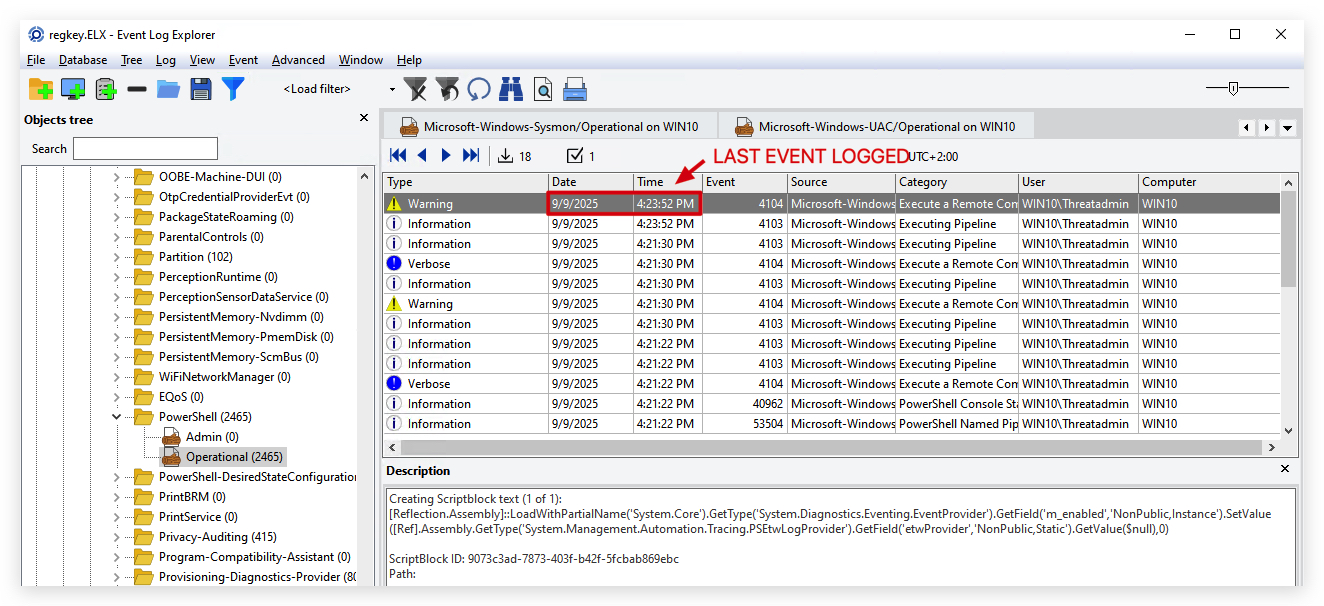
Task: Switch to Microsoft-Windows-Sysmon/Operational tab
Action: pos(548,127)
